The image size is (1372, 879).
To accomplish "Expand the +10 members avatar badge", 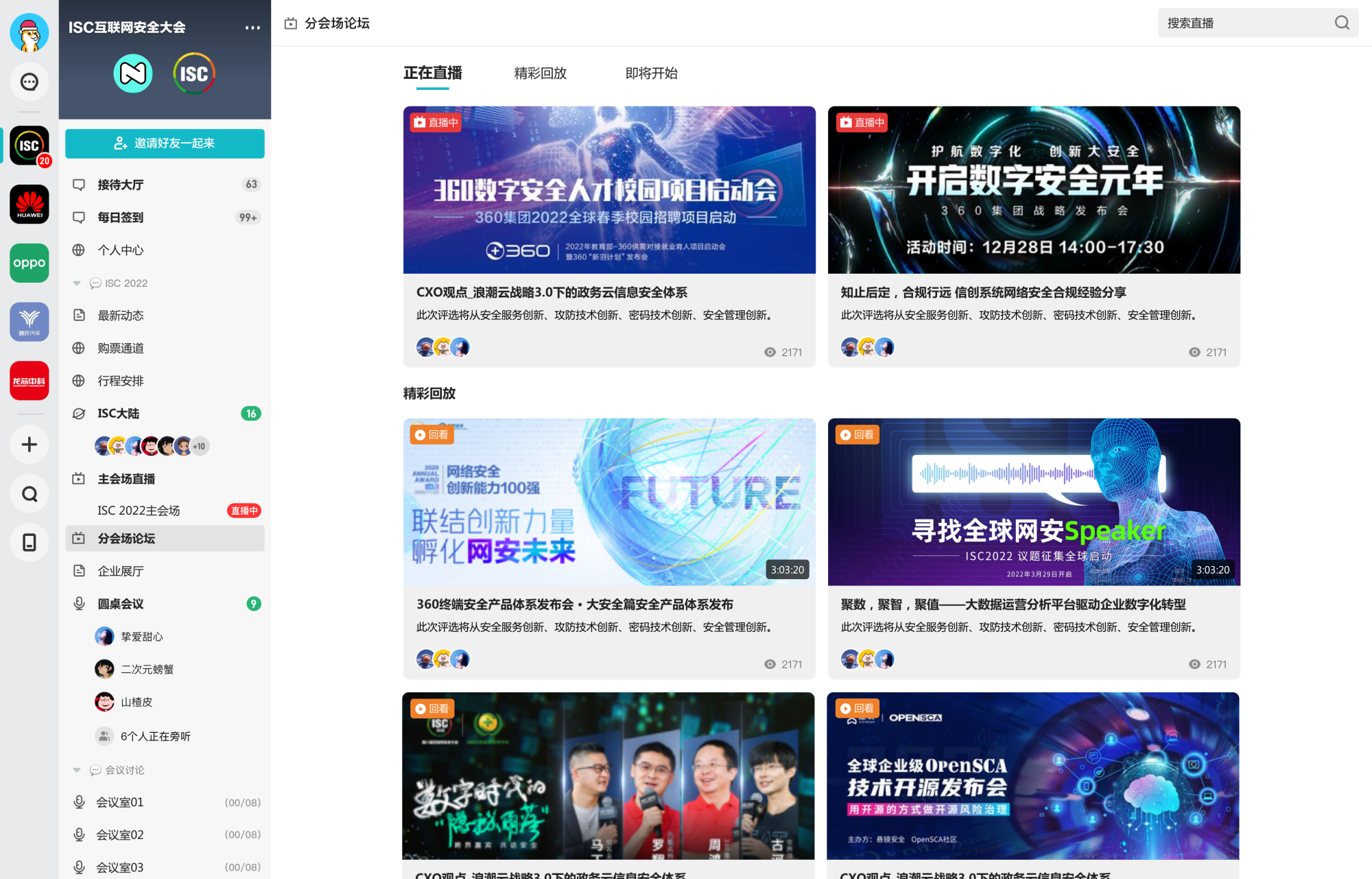I will [x=199, y=446].
